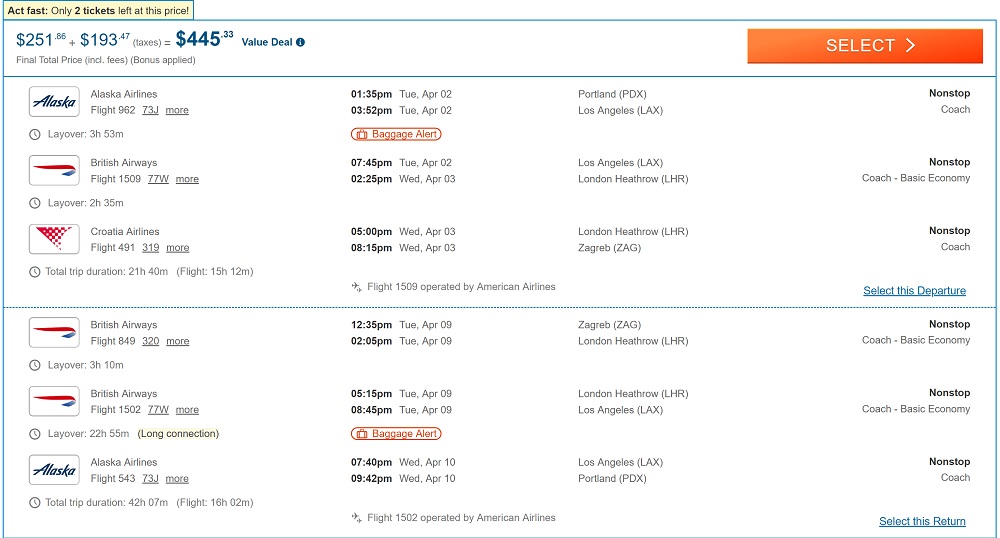1000x538 pixels.
Task: Click the Baggage Alert badge under Flight 1502
Action: point(396,434)
